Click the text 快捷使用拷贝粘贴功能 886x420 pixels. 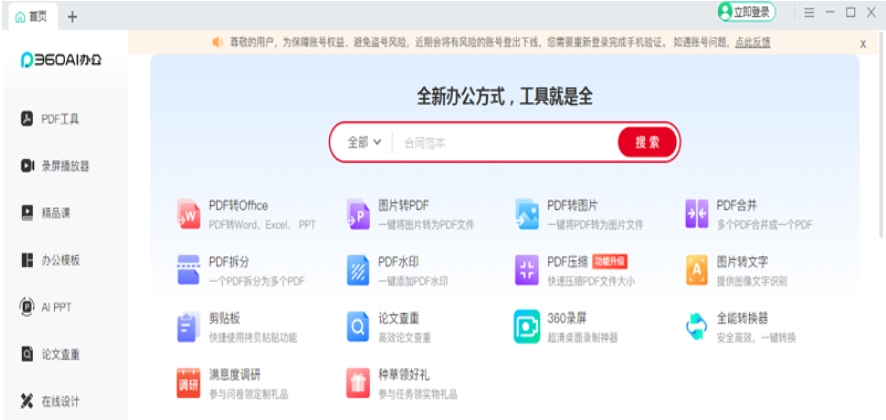pyautogui.click(x=253, y=338)
